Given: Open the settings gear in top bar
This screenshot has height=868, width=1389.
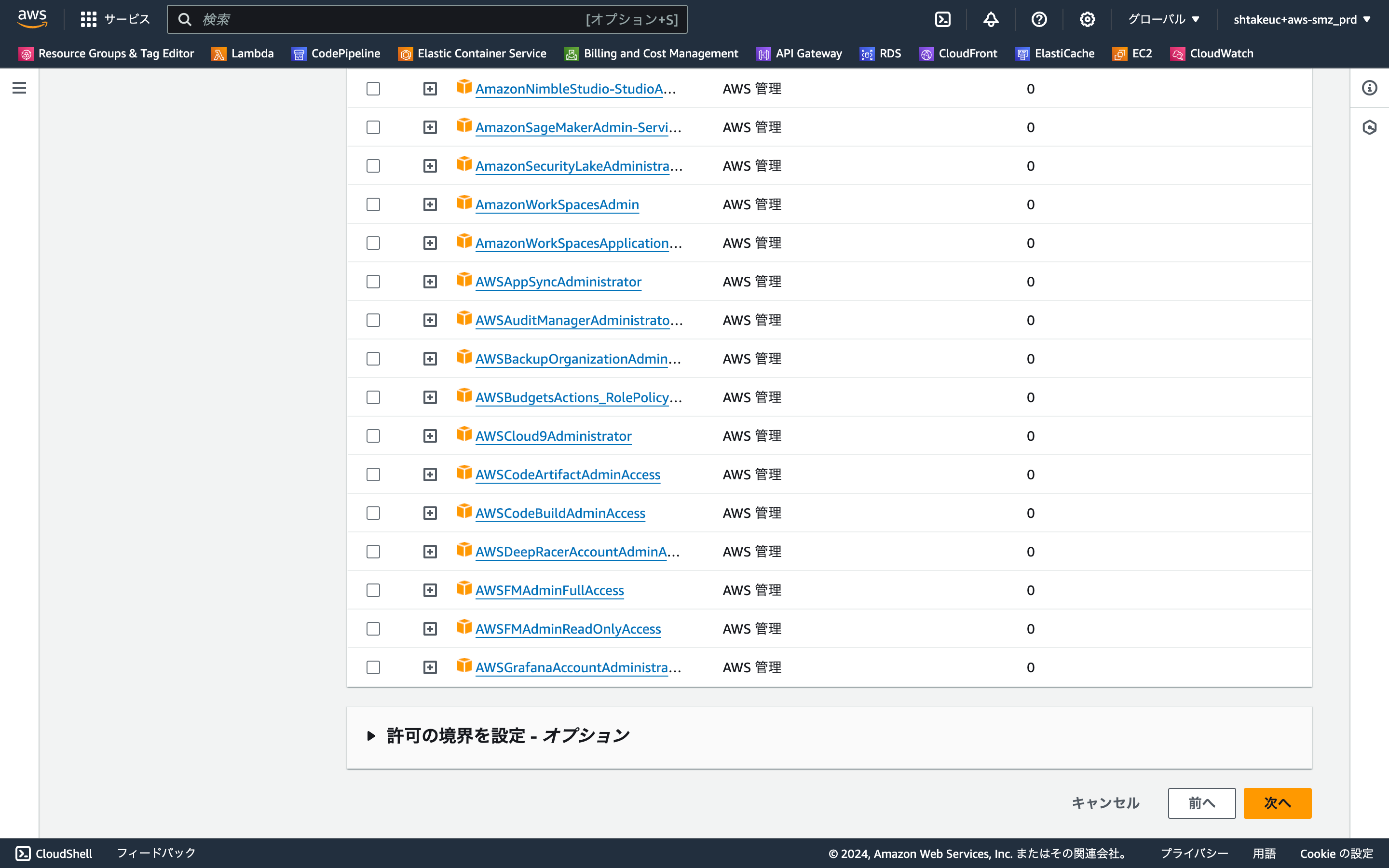Looking at the screenshot, I should point(1087,19).
